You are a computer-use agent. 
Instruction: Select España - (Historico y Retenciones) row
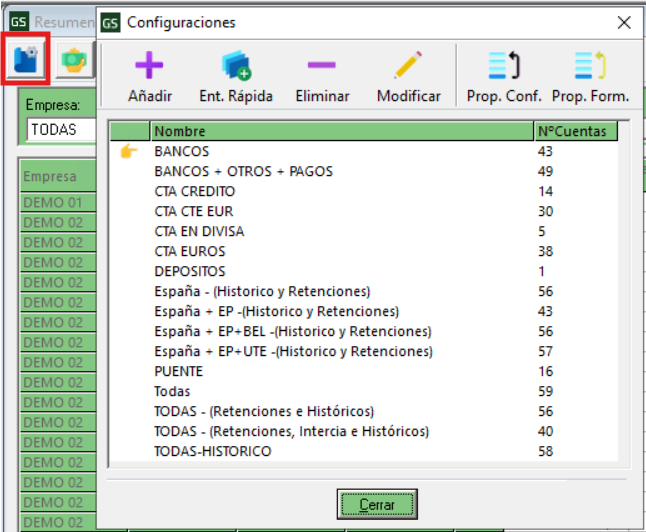pos(364,291)
